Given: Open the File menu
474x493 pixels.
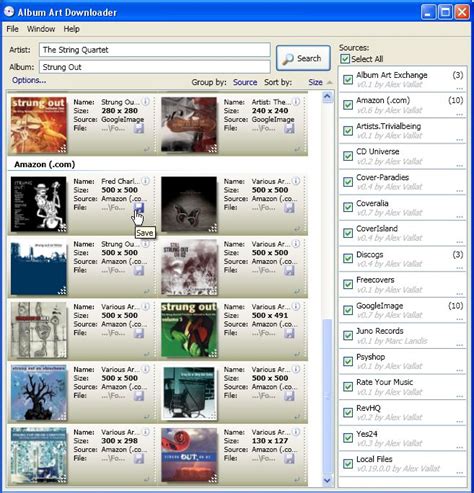Looking at the screenshot, I should click(12, 29).
